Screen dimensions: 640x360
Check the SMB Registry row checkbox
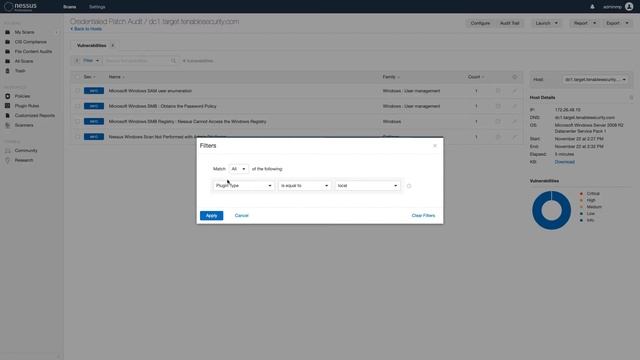pos(78,122)
